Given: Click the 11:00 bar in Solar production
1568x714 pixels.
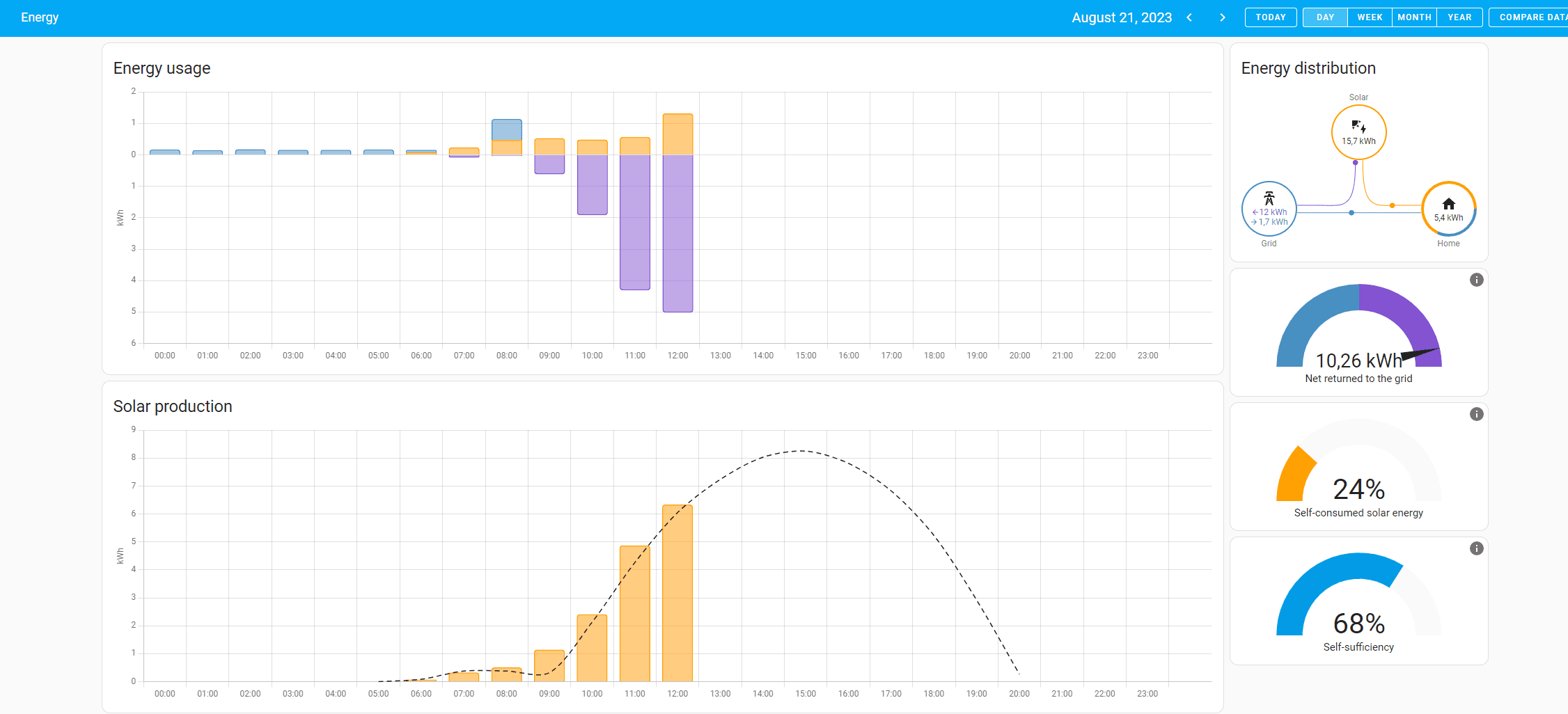Looking at the screenshot, I should pos(635,614).
